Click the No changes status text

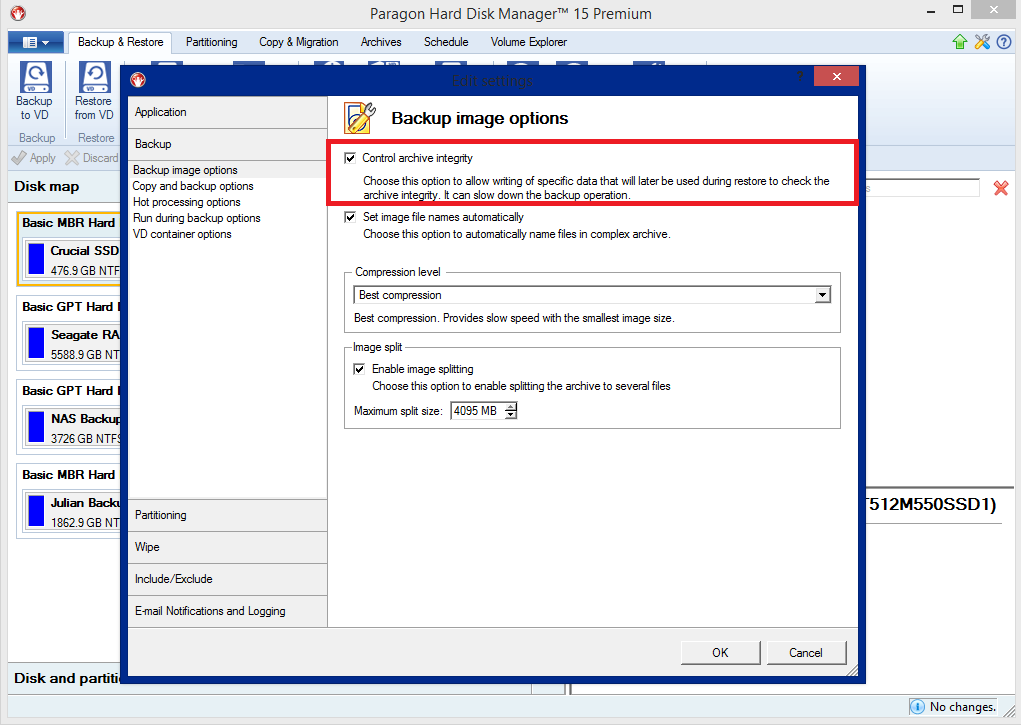963,707
